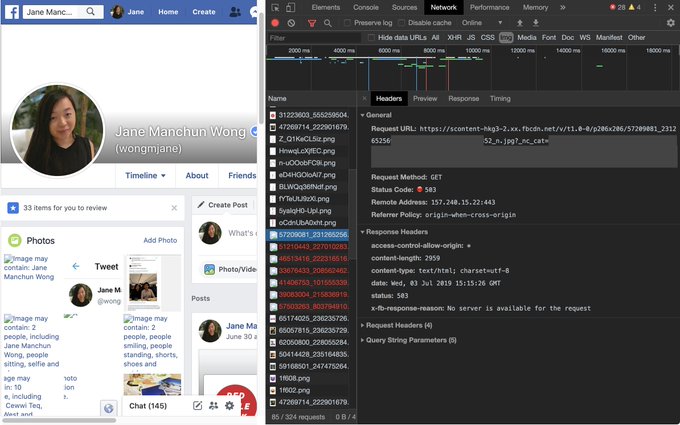The image size is (680, 425).
Task: Enable the Preserve log checkbox
Action: pos(347,23)
